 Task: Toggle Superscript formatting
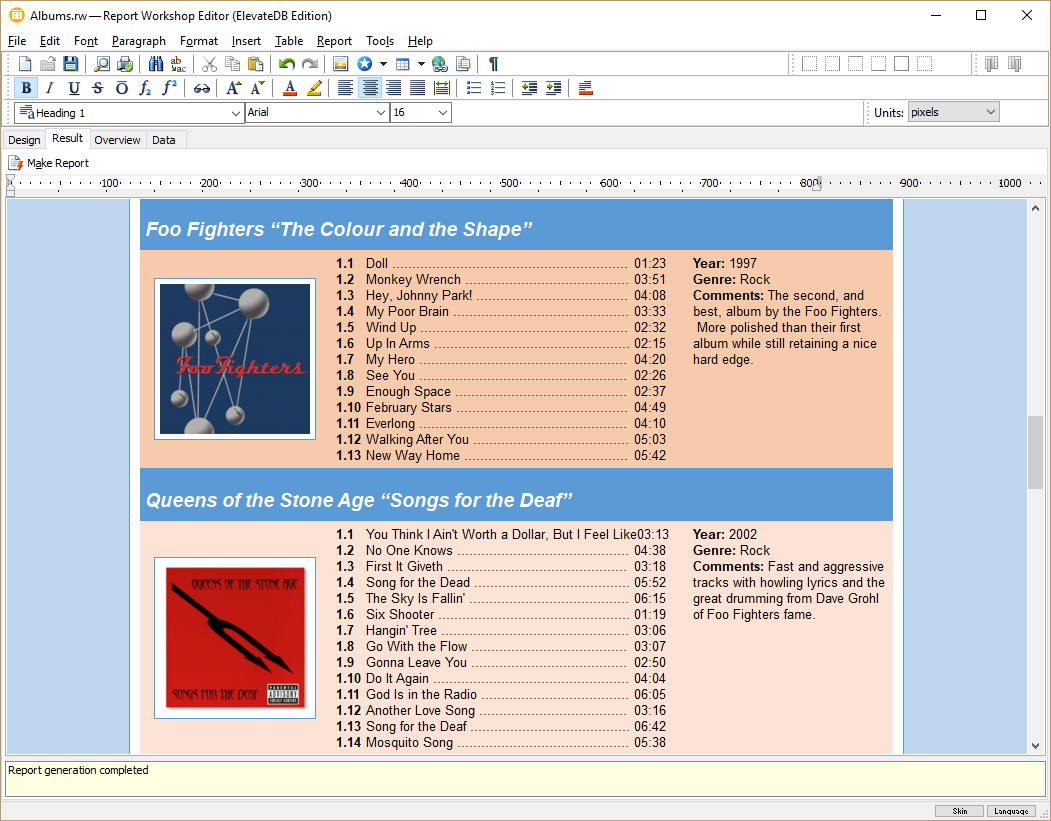[170, 88]
